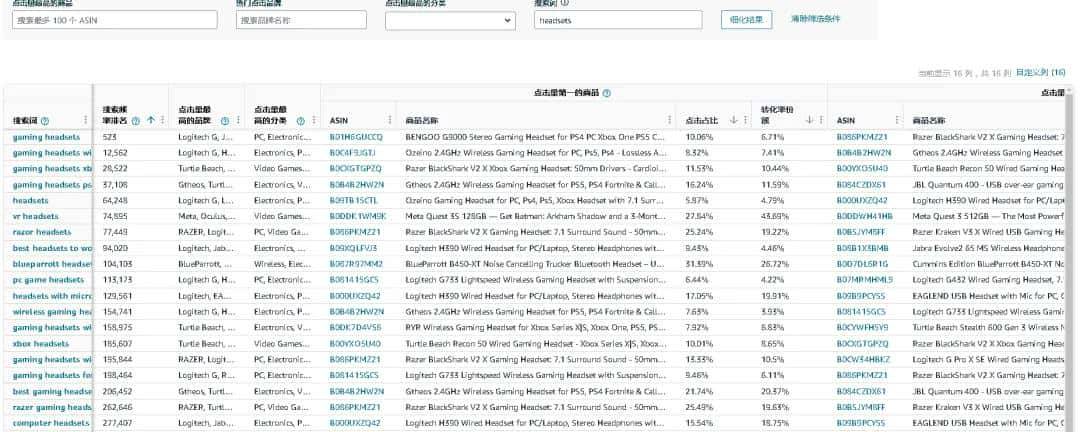1080x432 pixels.
Task: Open 自定义列 (16) column customization link
Action: (x=1040, y=72)
